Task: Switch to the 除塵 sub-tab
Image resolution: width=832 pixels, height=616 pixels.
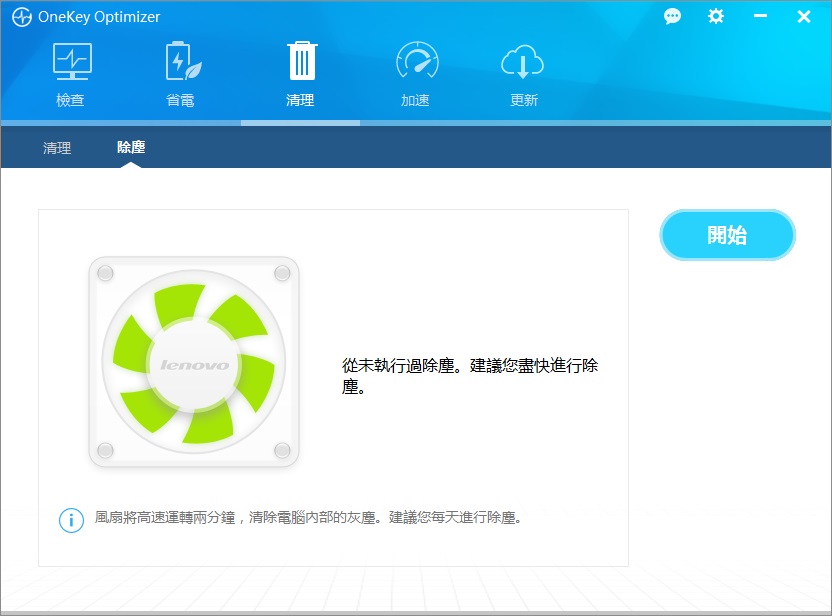Action: point(131,147)
